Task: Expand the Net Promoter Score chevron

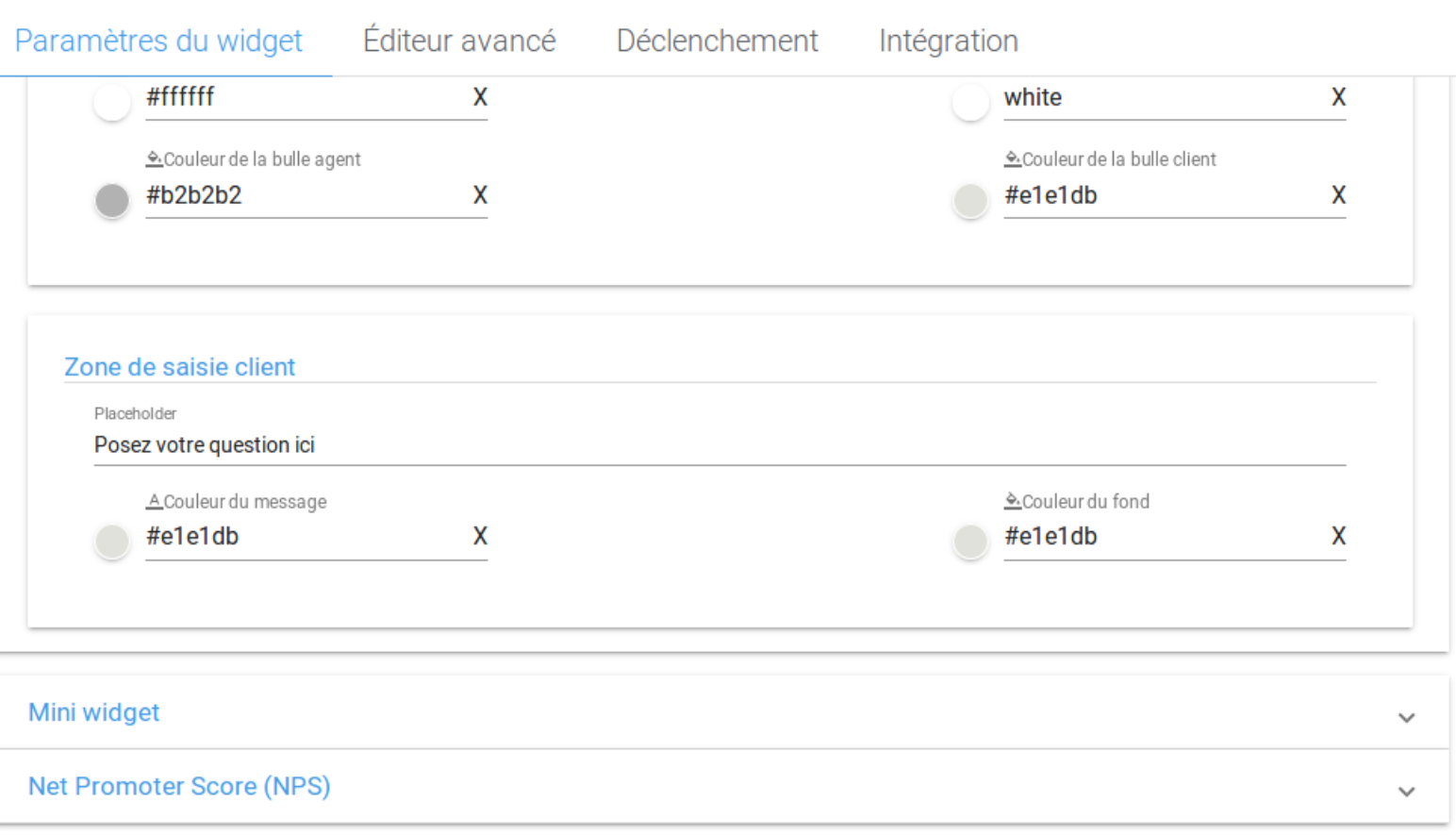Action: 1406,791
